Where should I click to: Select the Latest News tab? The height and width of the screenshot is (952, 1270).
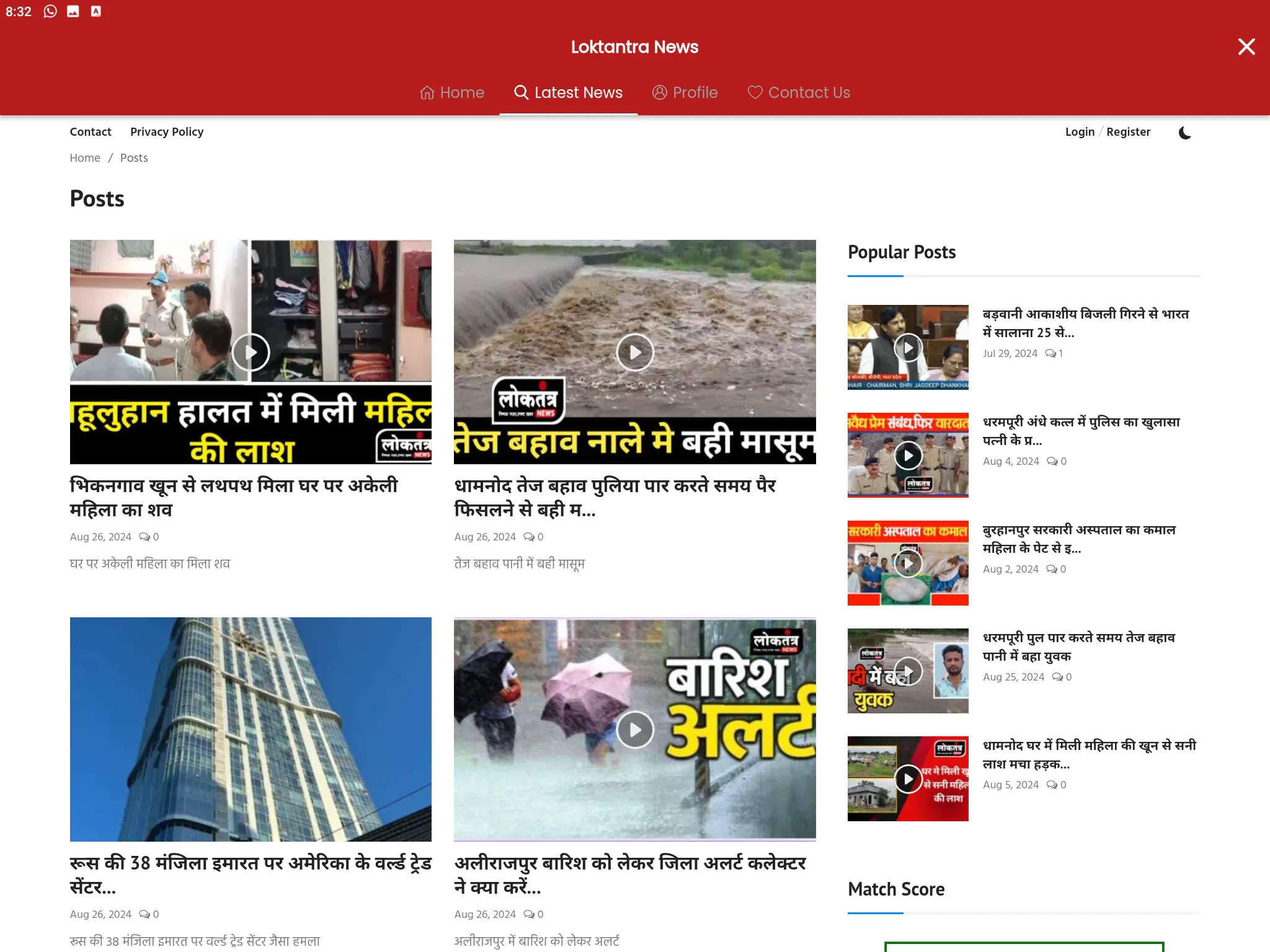(569, 92)
